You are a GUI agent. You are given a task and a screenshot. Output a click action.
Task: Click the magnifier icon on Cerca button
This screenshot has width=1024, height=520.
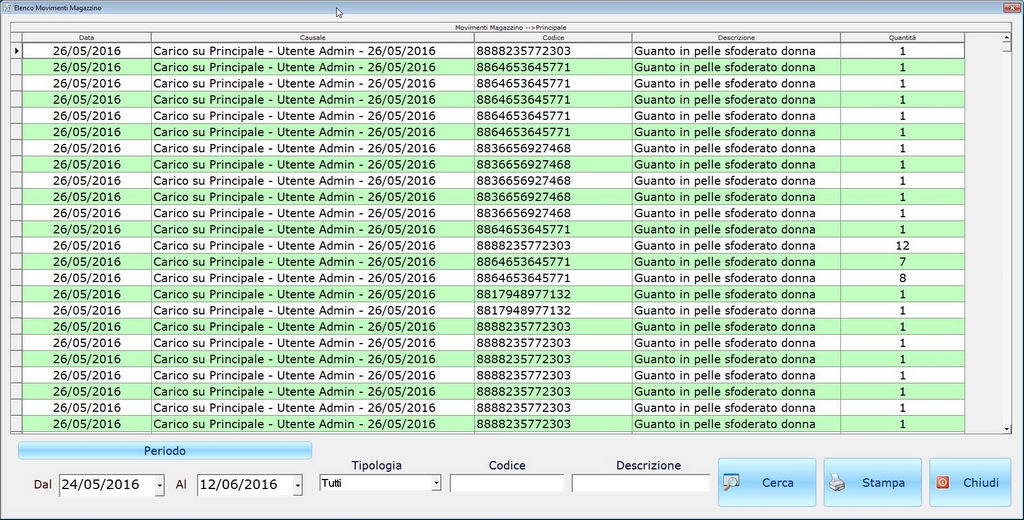click(x=732, y=482)
